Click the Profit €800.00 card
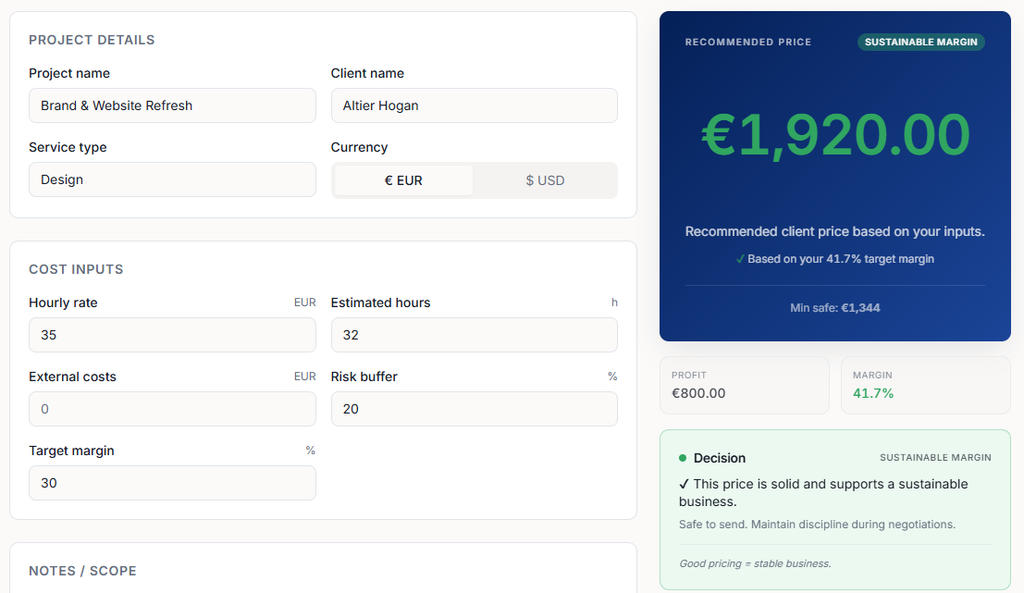Viewport: 1024px width, 593px height. pyautogui.click(x=744, y=385)
